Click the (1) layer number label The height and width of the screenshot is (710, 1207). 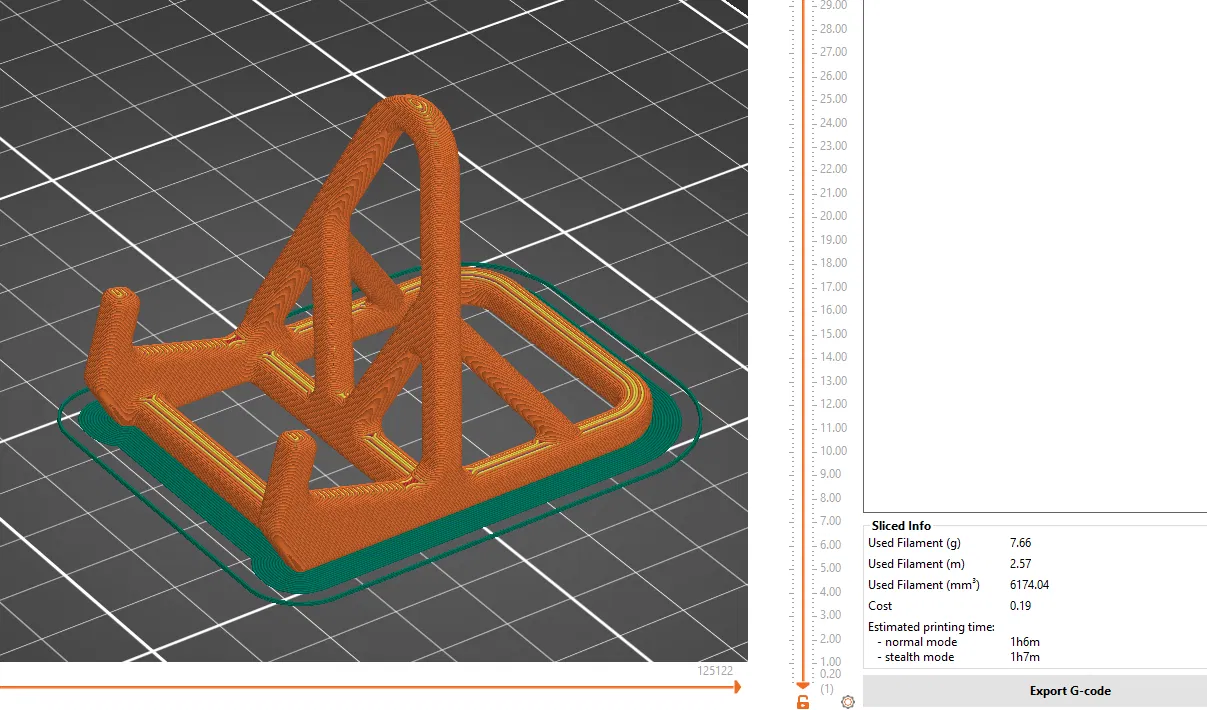827,689
